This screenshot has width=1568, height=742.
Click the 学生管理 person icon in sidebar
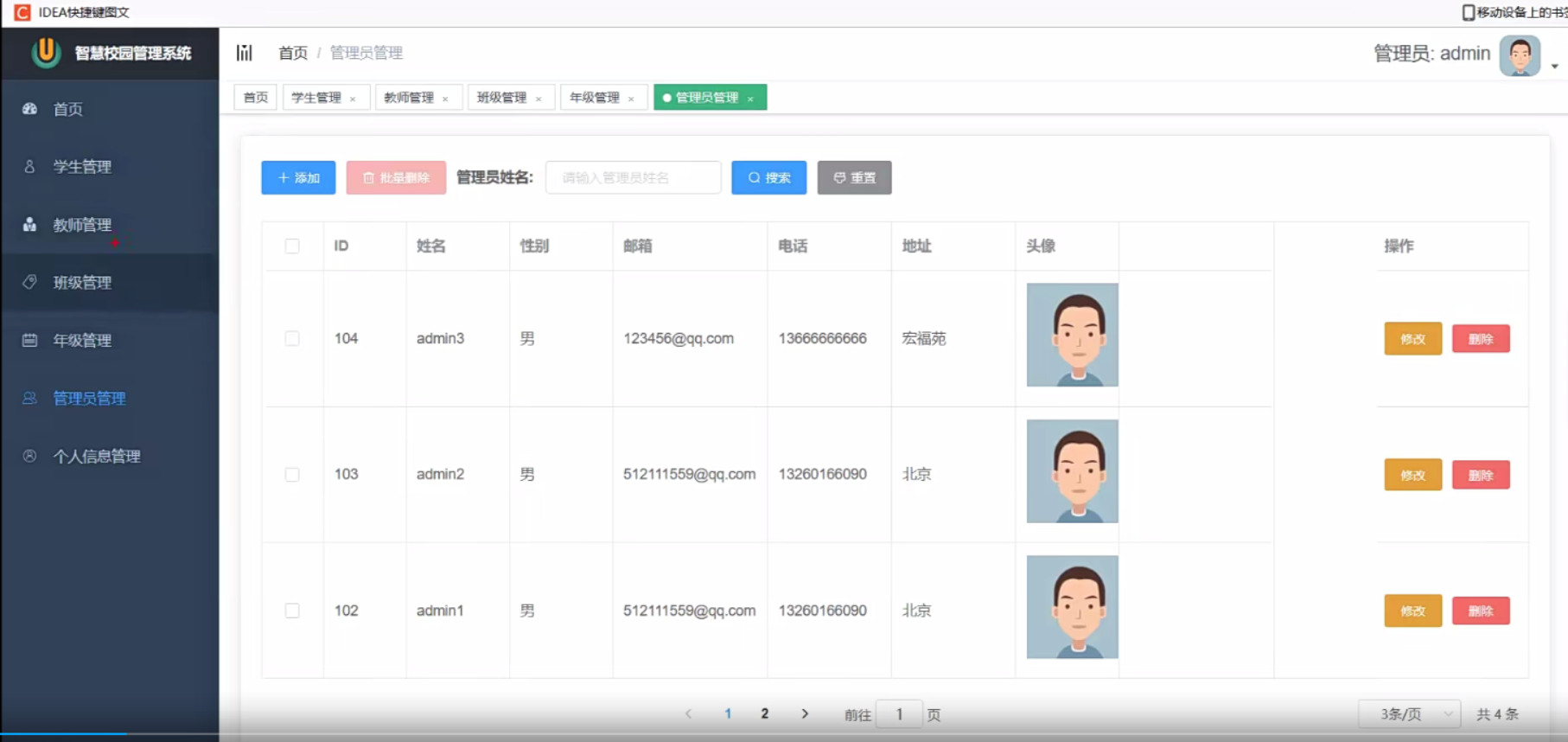[29, 166]
